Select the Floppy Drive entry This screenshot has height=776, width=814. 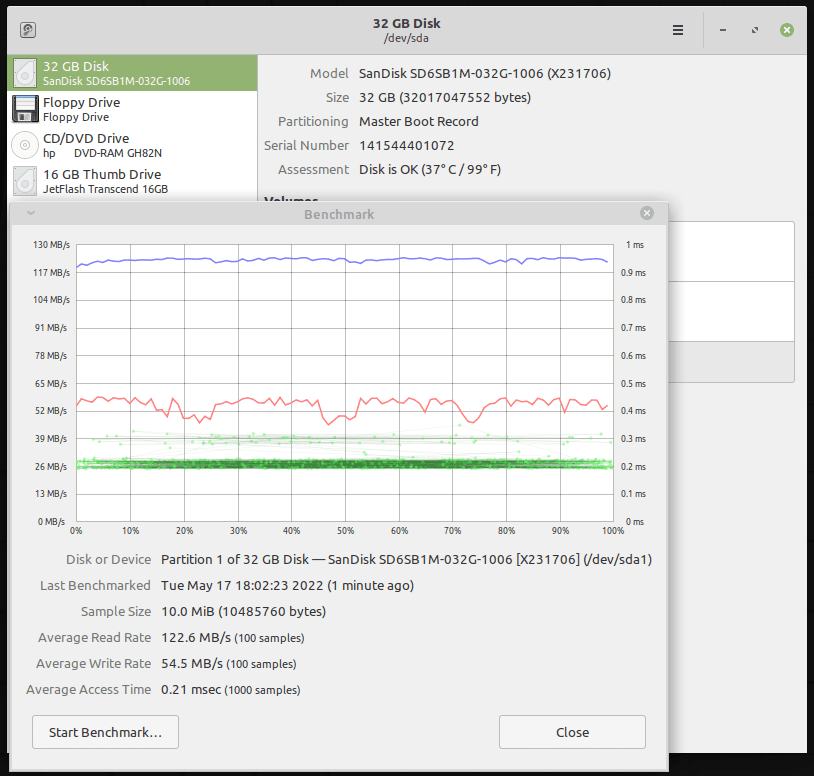pos(132,109)
